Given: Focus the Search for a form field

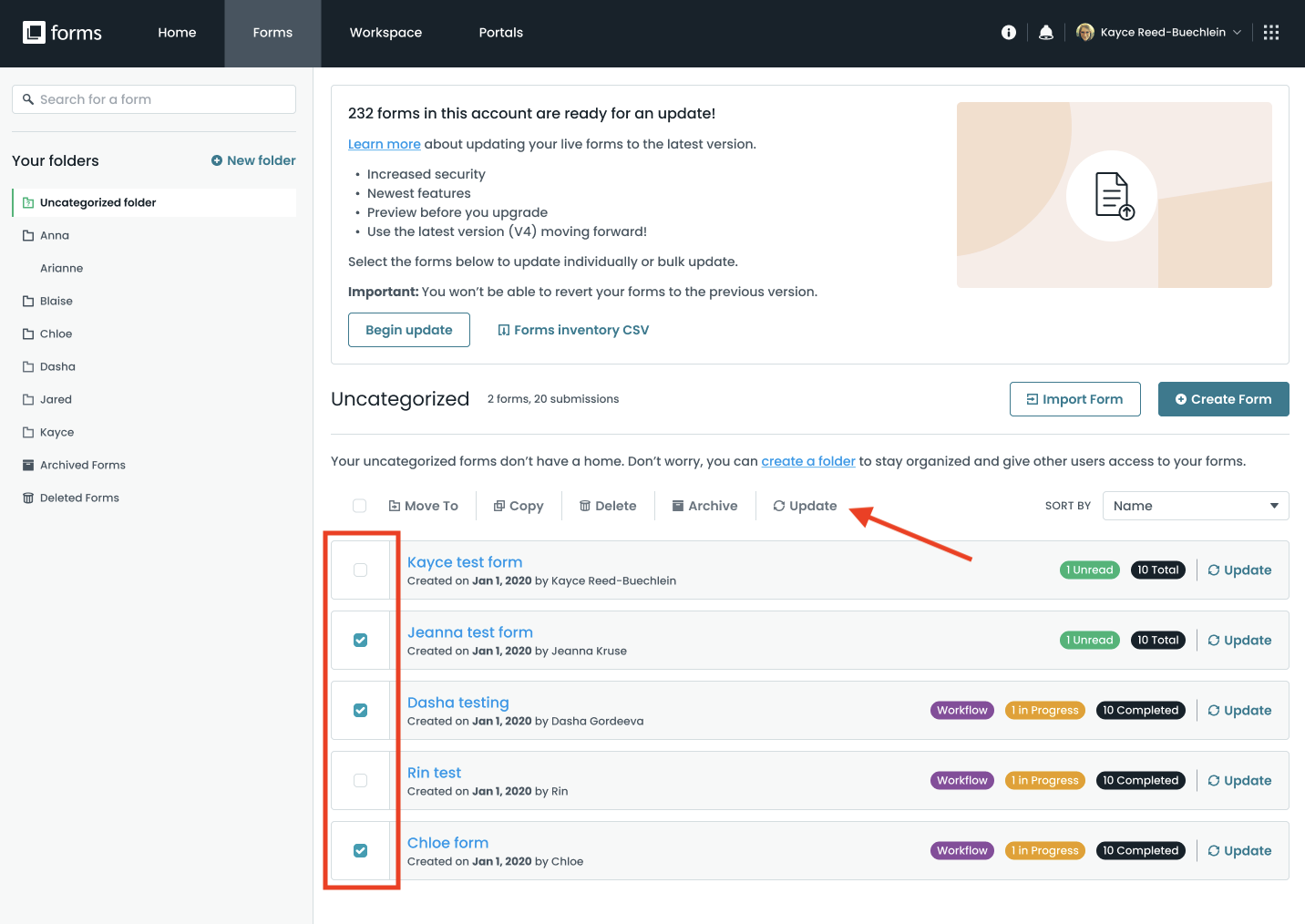Looking at the screenshot, I should click(154, 99).
